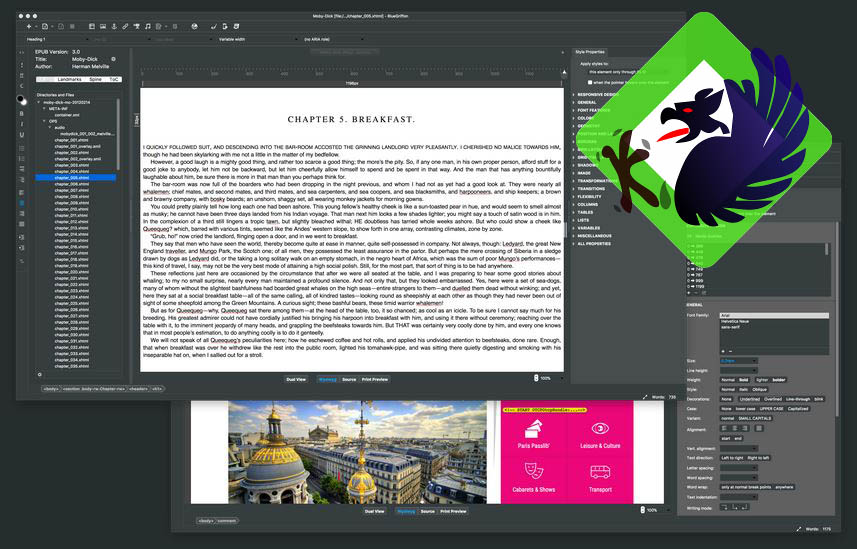Switch to the Spine tab
The width and height of the screenshot is (857, 549).
pos(96,79)
